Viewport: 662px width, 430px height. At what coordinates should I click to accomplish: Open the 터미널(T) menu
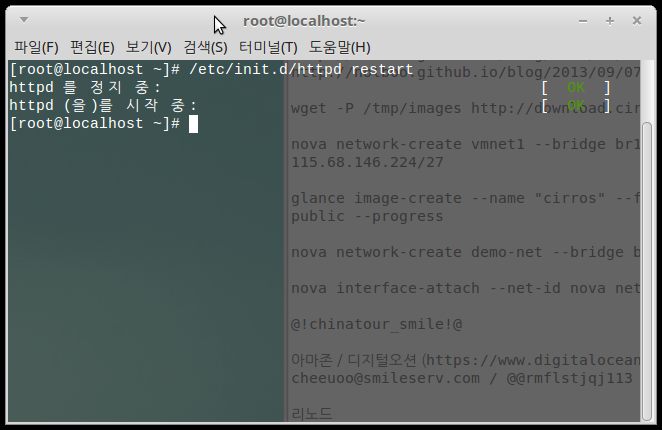[268, 47]
